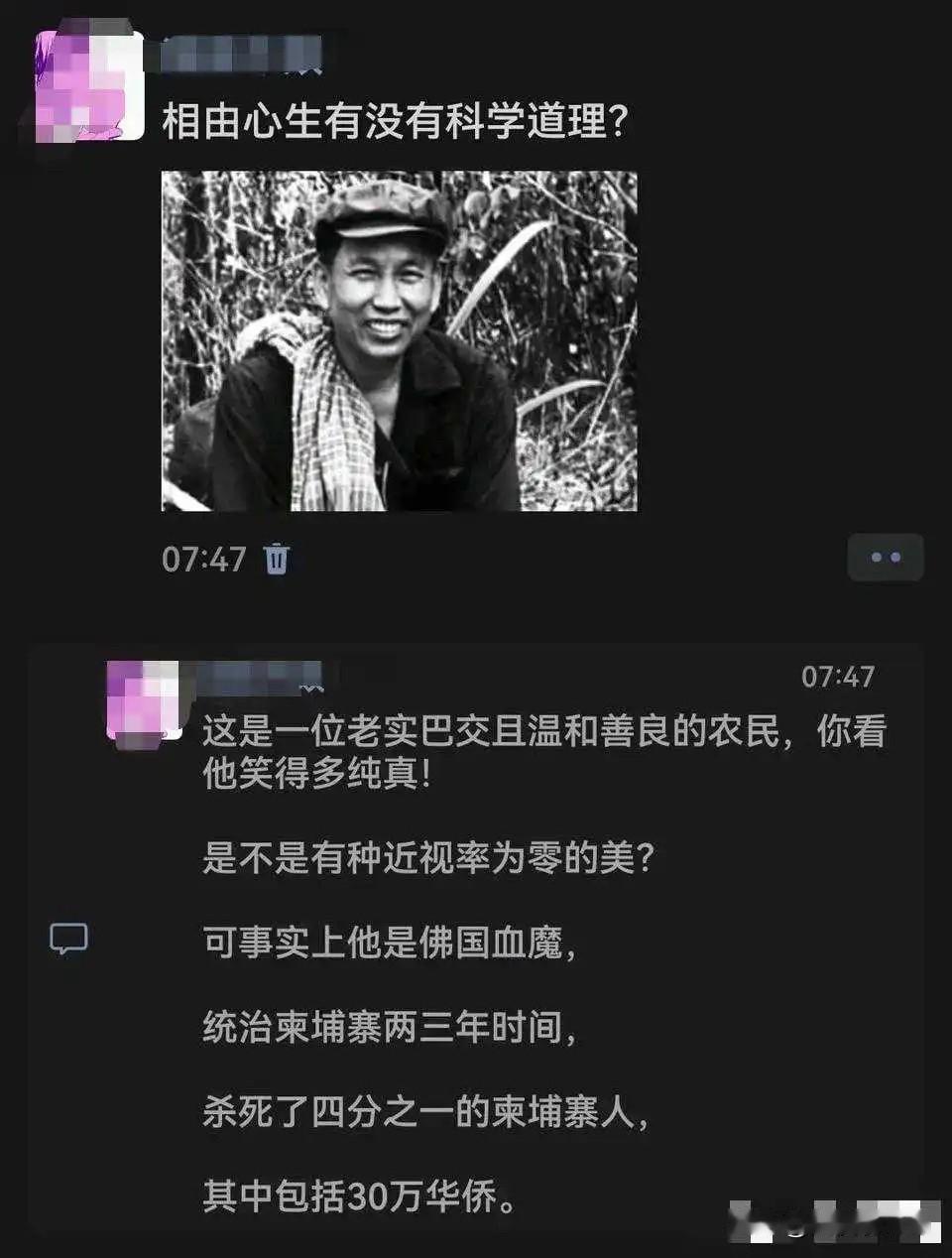
Task: Select the line 其中包括30万华侨。
Action: click(x=361, y=1196)
